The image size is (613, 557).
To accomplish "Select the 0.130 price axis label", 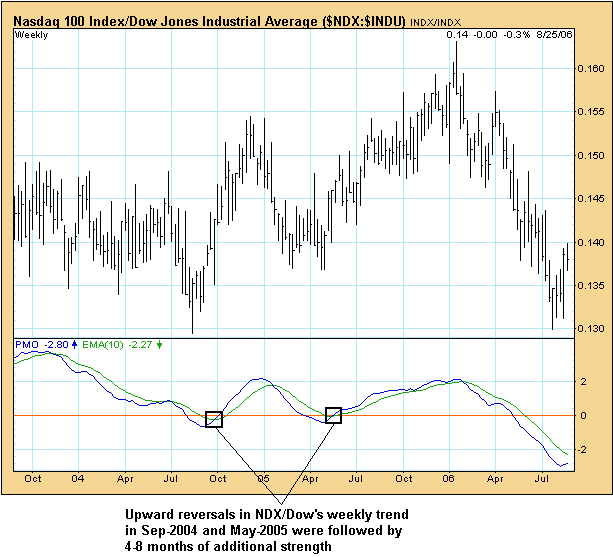I will (x=592, y=329).
